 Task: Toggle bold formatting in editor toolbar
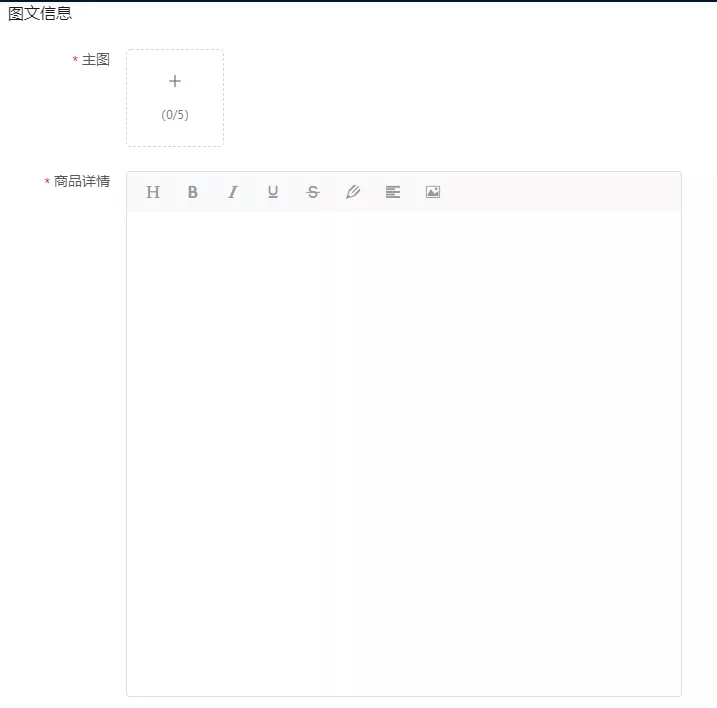coord(193,192)
